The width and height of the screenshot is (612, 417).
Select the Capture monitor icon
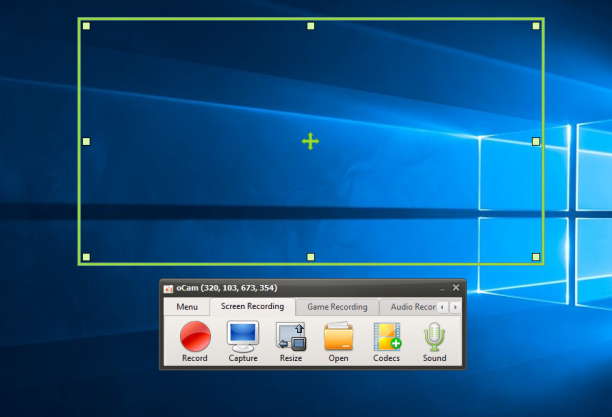(243, 336)
